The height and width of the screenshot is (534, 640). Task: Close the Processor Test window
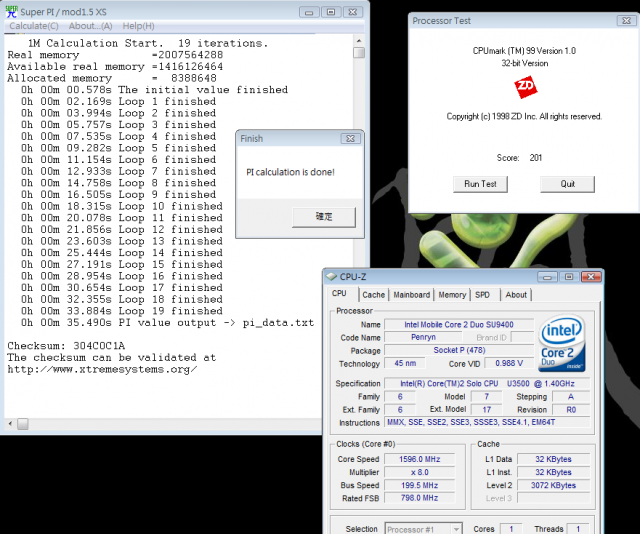coord(626,20)
